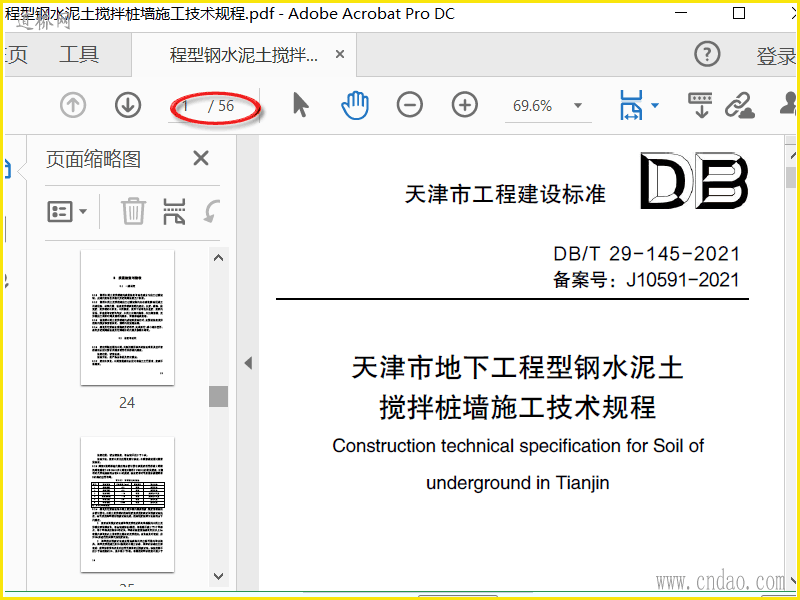The image size is (800, 600).
Task: Click the thumbnail scrollbar down arrow
Action: tap(218, 577)
